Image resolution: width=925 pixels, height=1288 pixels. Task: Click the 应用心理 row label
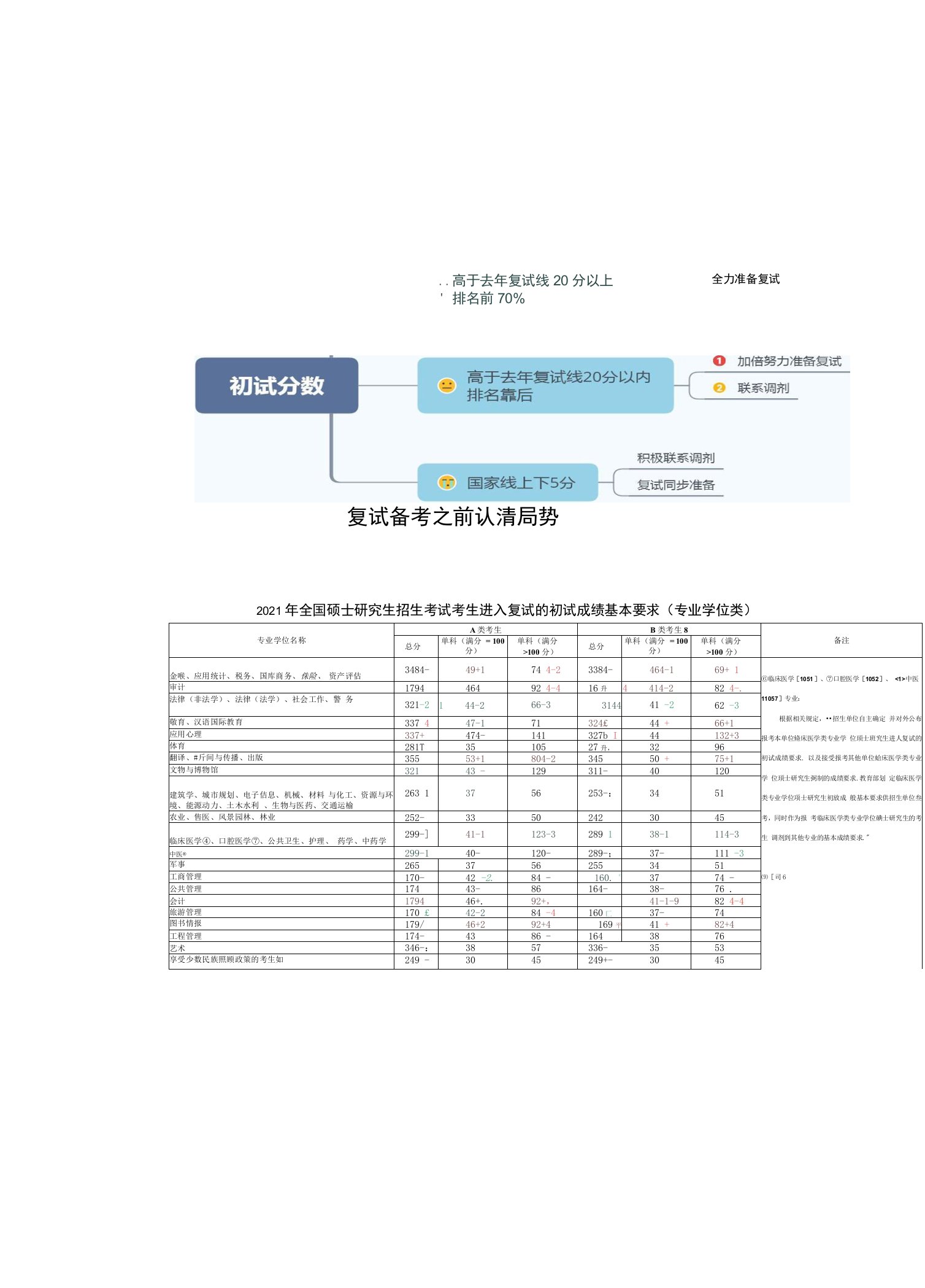click(185, 734)
